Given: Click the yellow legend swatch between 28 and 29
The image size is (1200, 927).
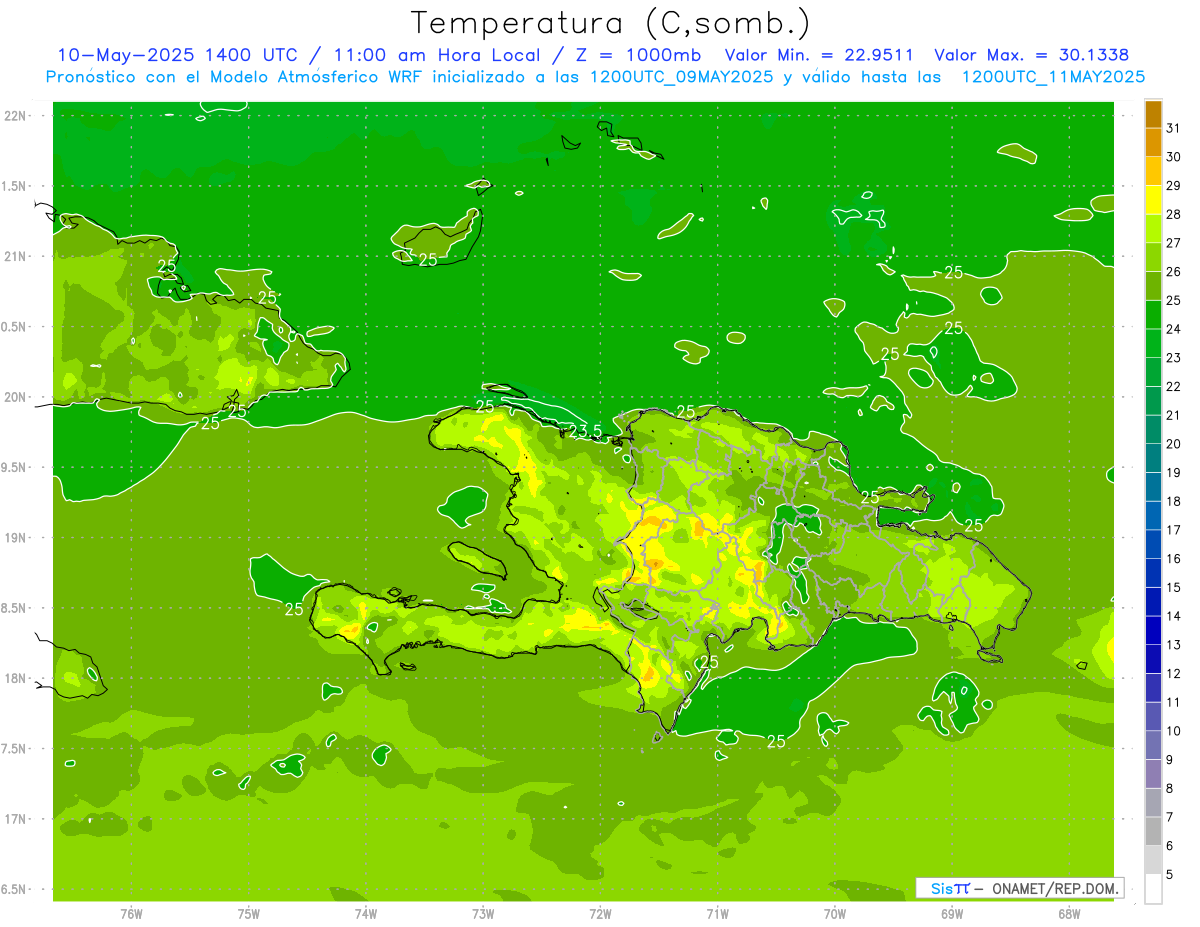Looking at the screenshot, I should pos(1153,200).
